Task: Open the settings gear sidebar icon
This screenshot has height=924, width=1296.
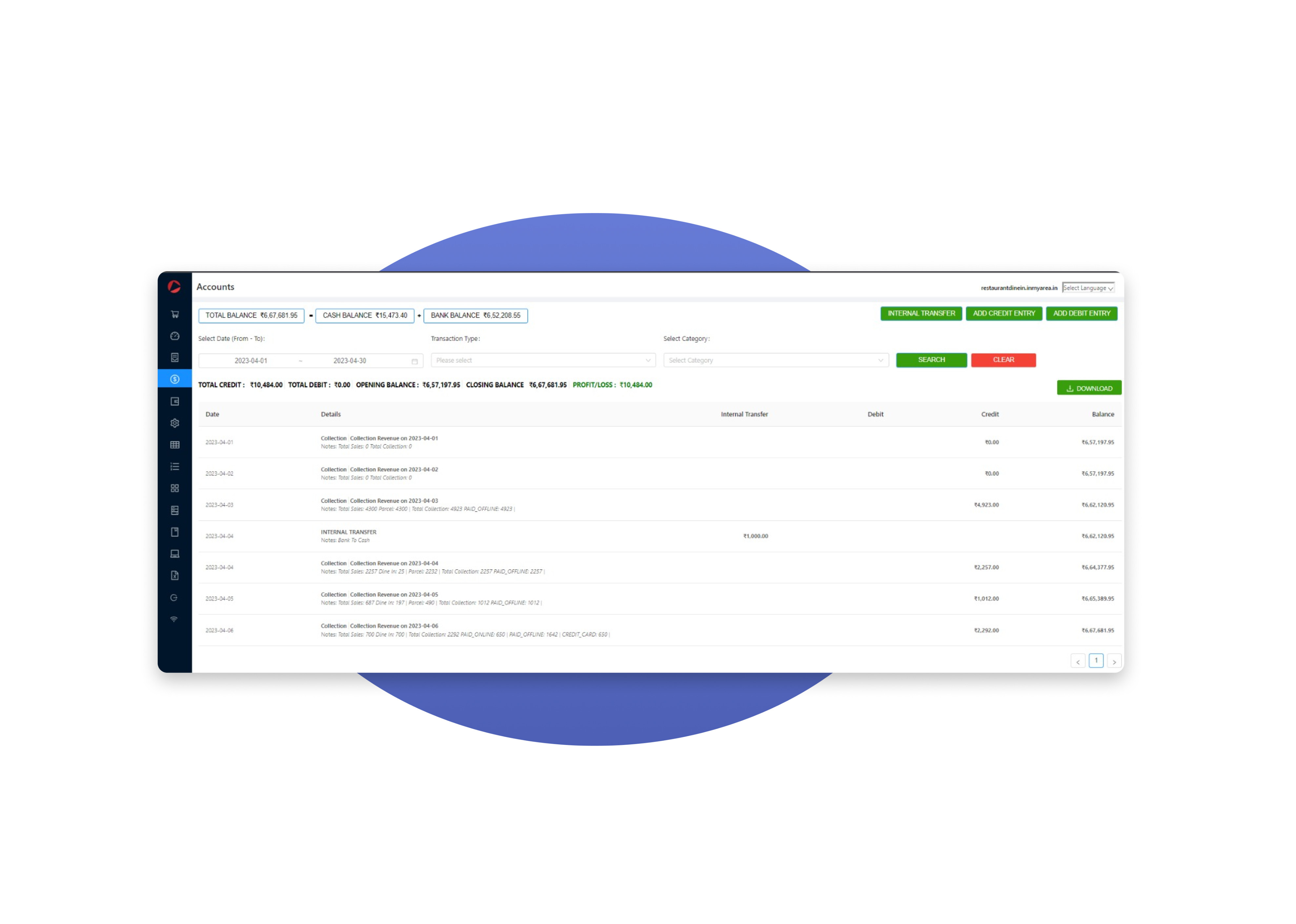Action: click(175, 423)
